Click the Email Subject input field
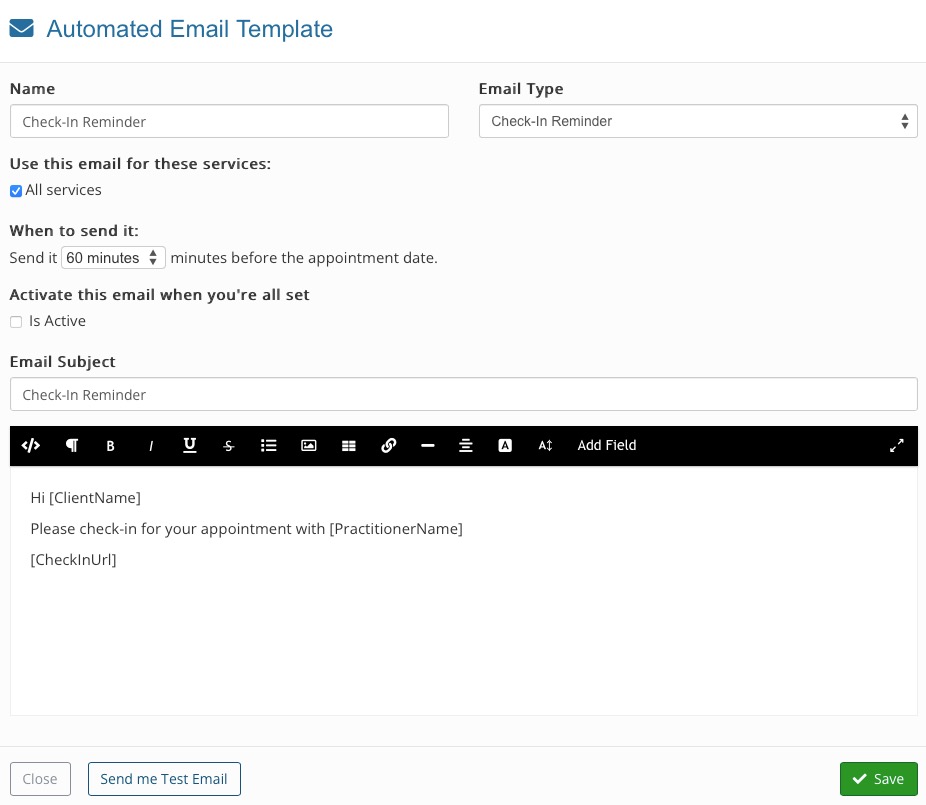This screenshot has height=805, width=926. coord(464,394)
